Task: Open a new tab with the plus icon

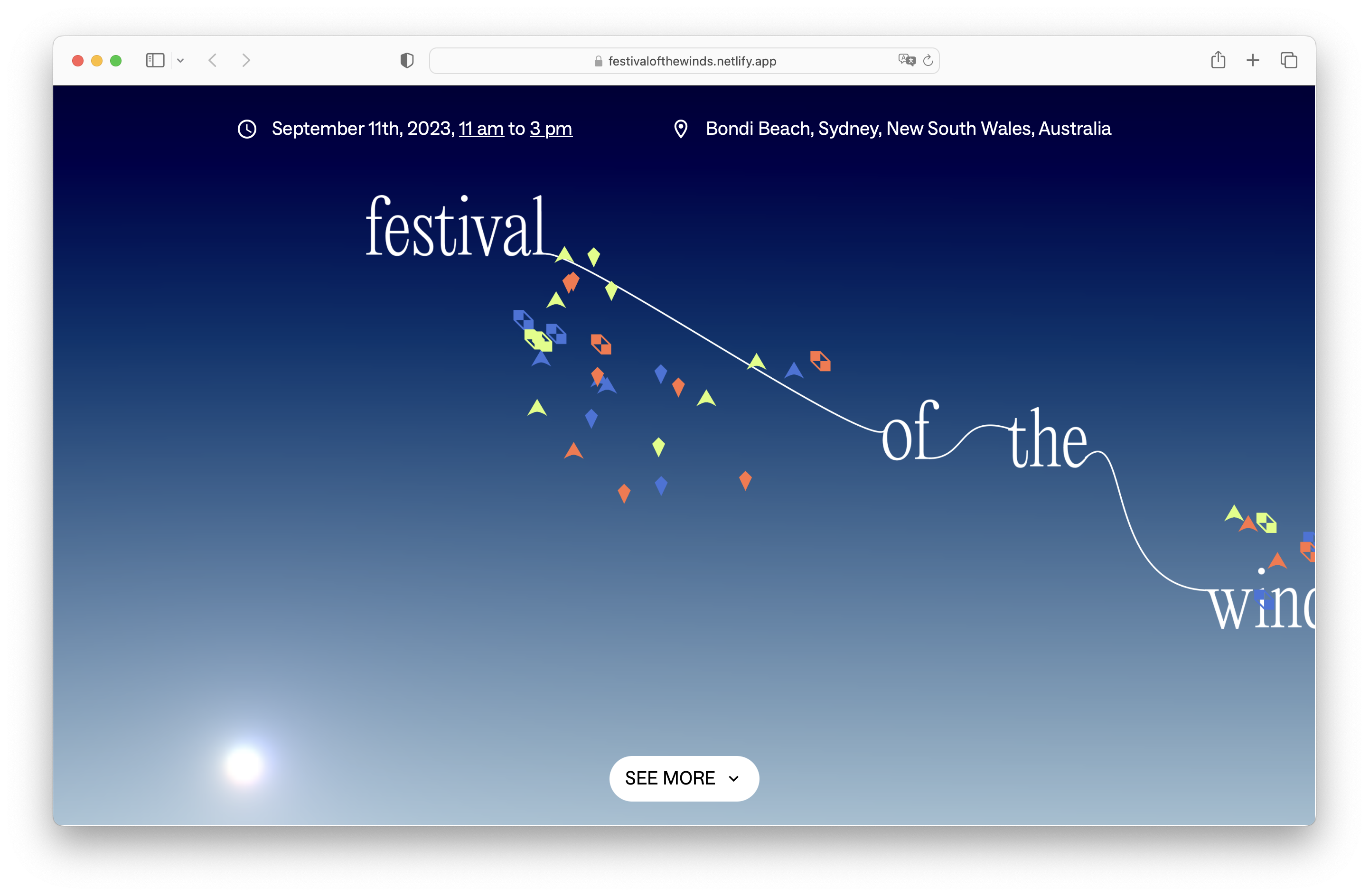Action: [1253, 60]
